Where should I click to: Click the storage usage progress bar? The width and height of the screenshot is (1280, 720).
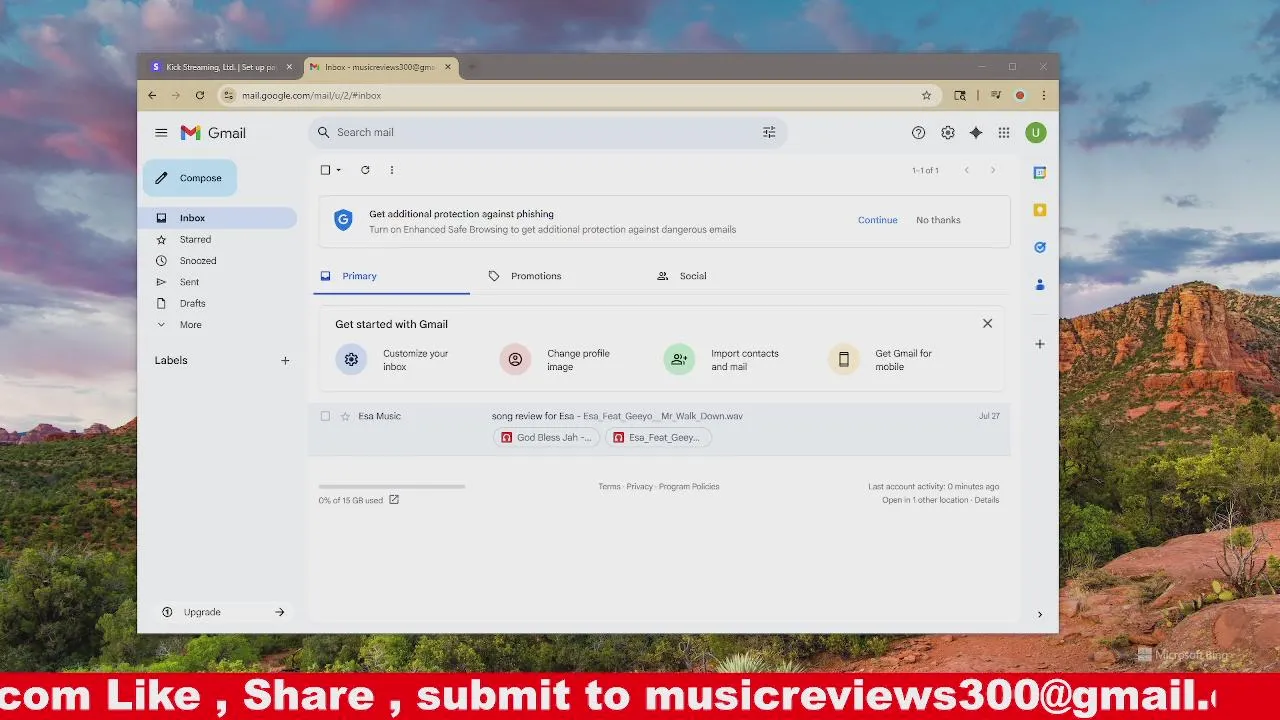click(392, 487)
